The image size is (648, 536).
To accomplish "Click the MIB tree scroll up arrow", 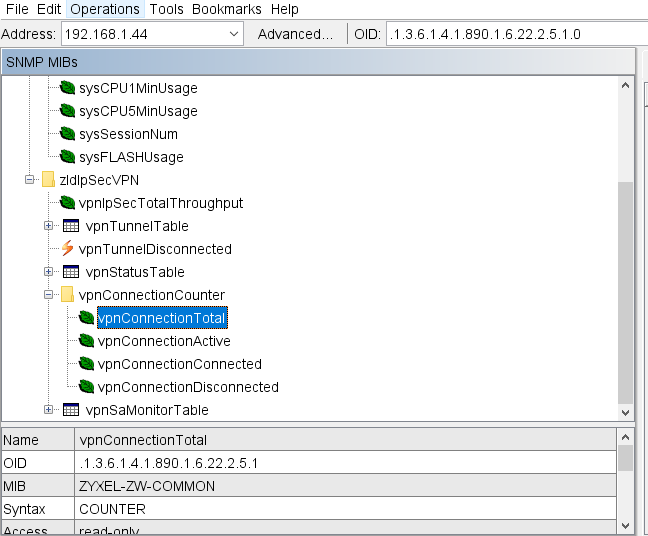I will coord(626,86).
